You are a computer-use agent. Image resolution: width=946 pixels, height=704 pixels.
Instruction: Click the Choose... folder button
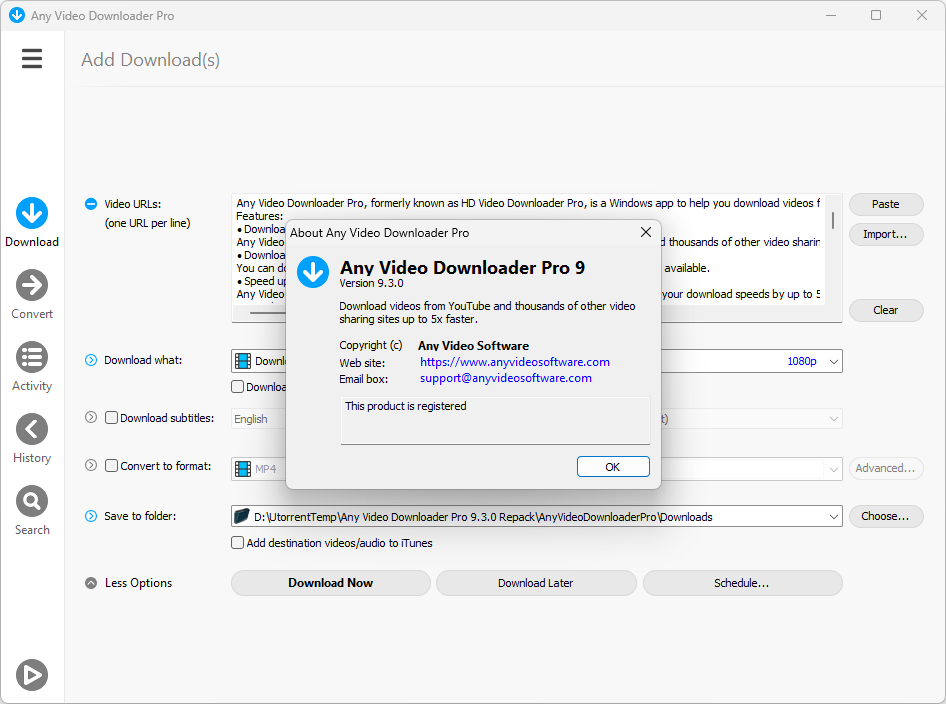click(x=886, y=516)
